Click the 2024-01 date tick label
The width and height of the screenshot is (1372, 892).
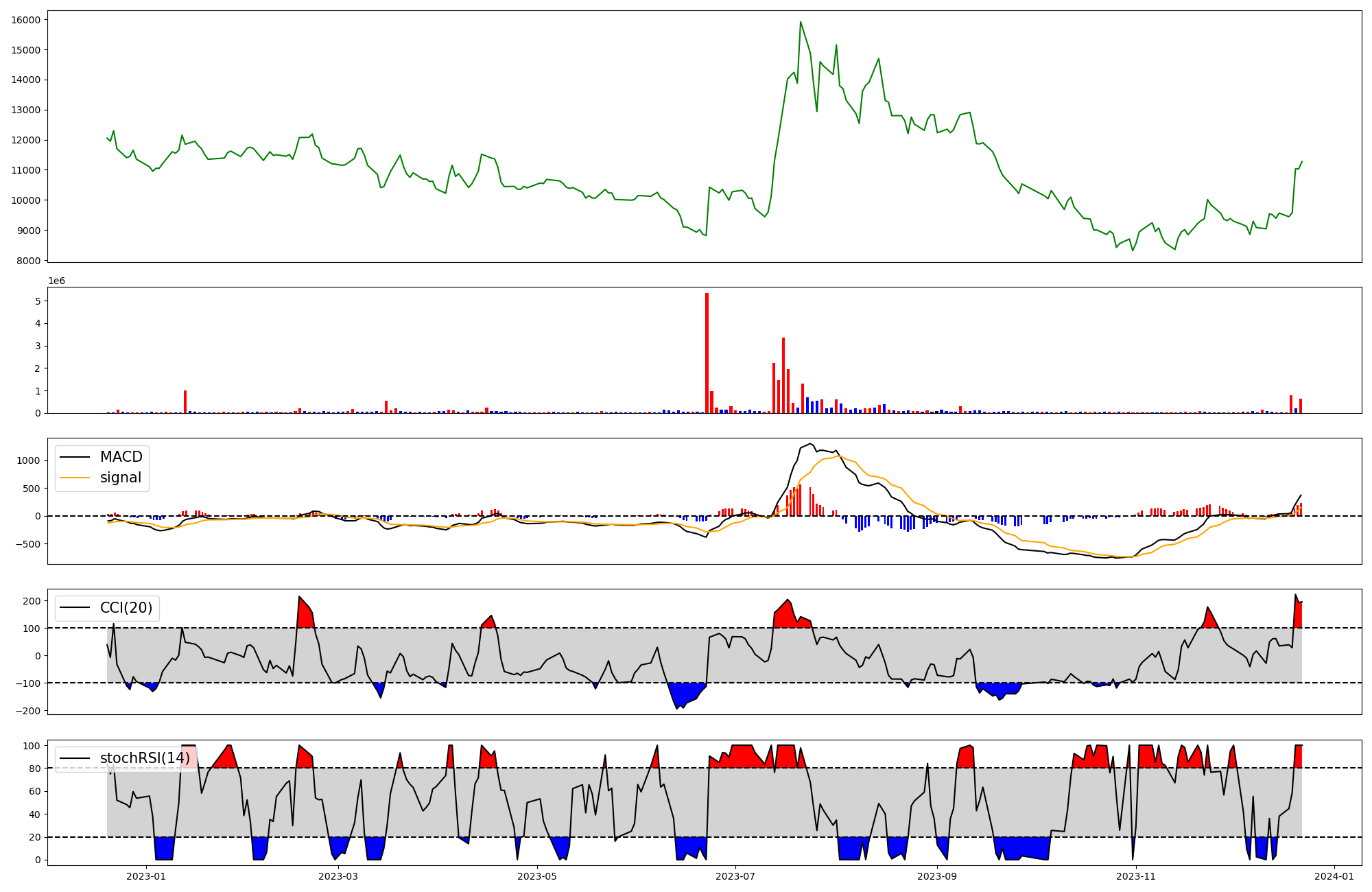1334,876
